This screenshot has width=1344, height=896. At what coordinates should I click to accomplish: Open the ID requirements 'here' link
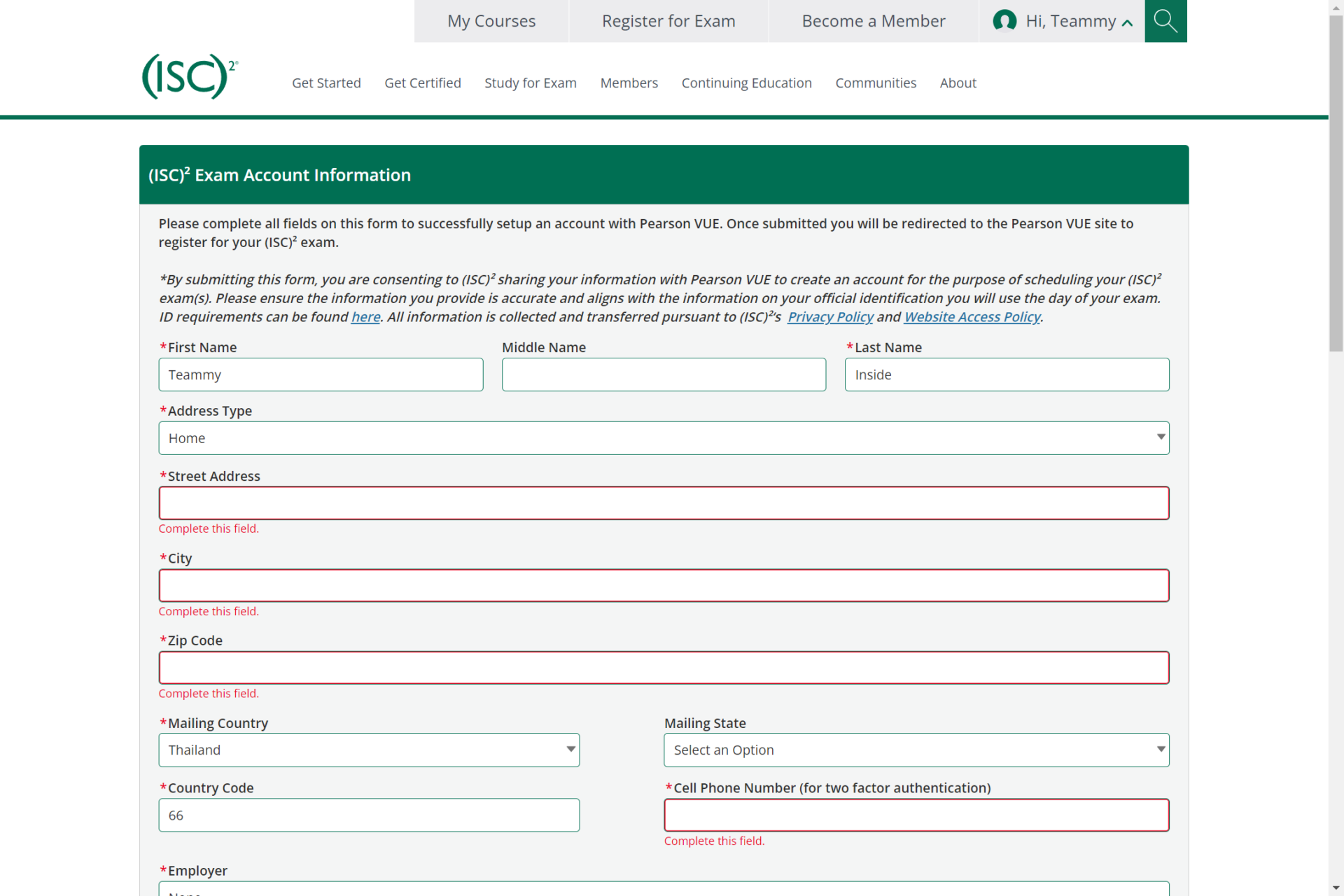point(365,317)
